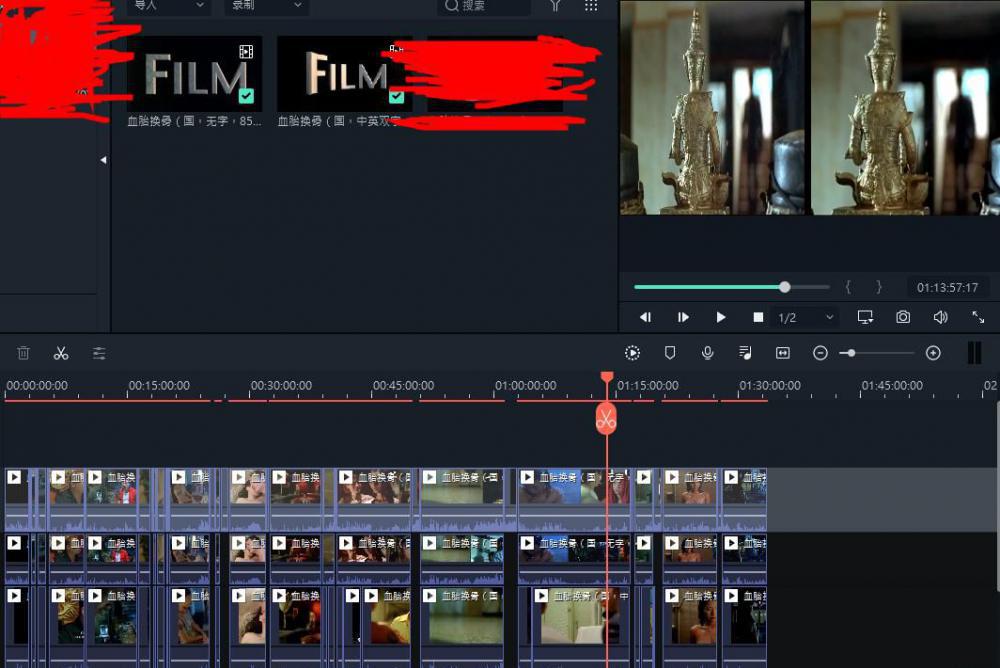Click the delete trash icon in timeline toolbar
Image resolution: width=1000 pixels, height=668 pixels.
click(x=24, y=353)
